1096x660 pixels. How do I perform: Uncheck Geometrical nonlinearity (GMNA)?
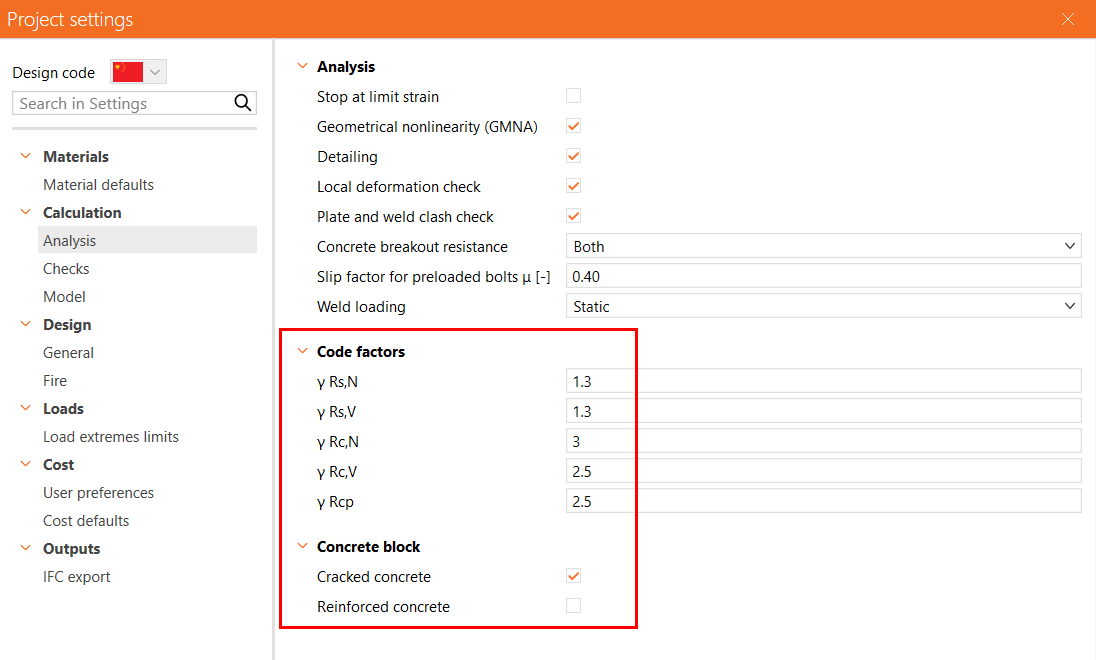pos(574,126)
